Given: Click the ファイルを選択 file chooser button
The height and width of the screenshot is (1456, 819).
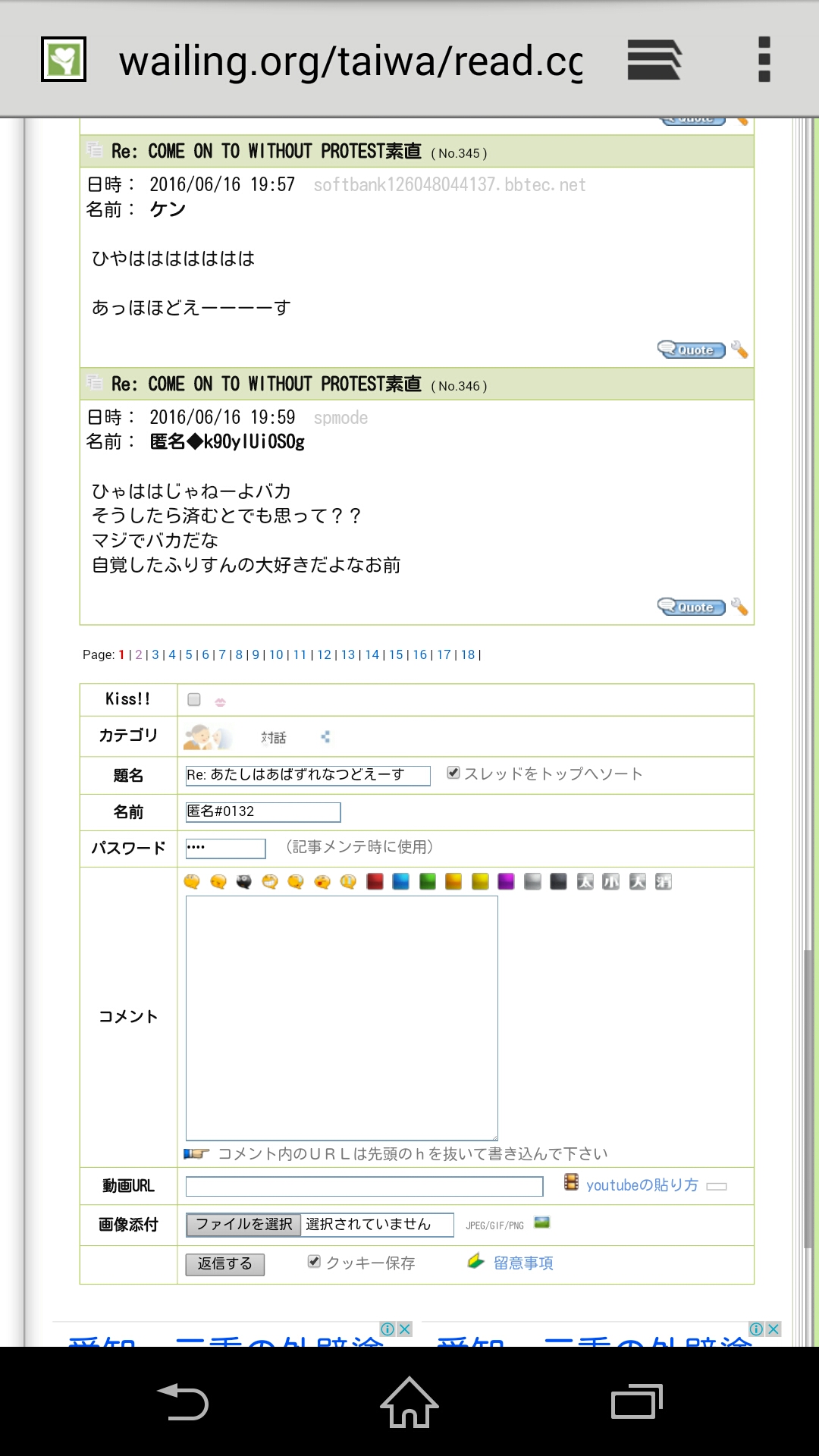Looking at the screenshot, I should click(243, 1224).
